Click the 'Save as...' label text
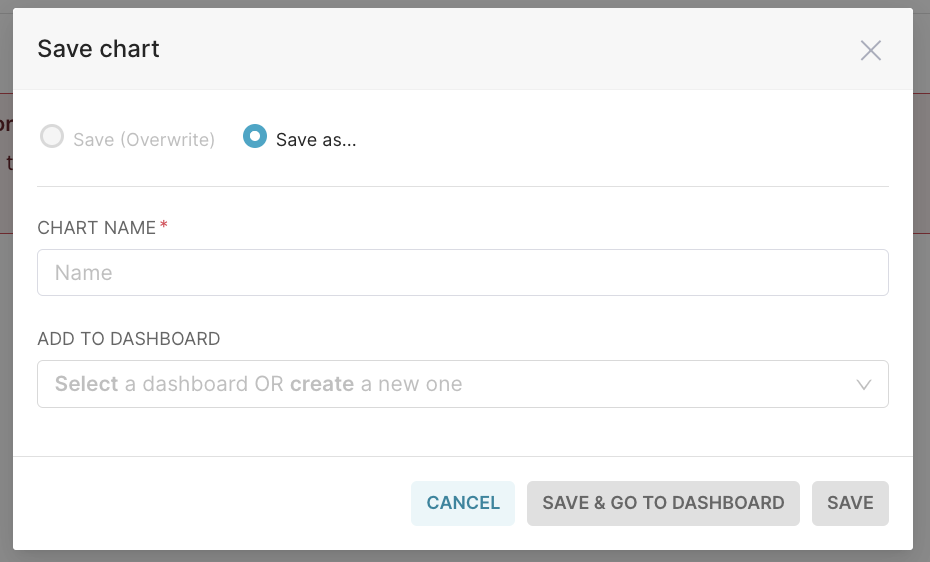The image size is (930, 562). tap(316, 140)
